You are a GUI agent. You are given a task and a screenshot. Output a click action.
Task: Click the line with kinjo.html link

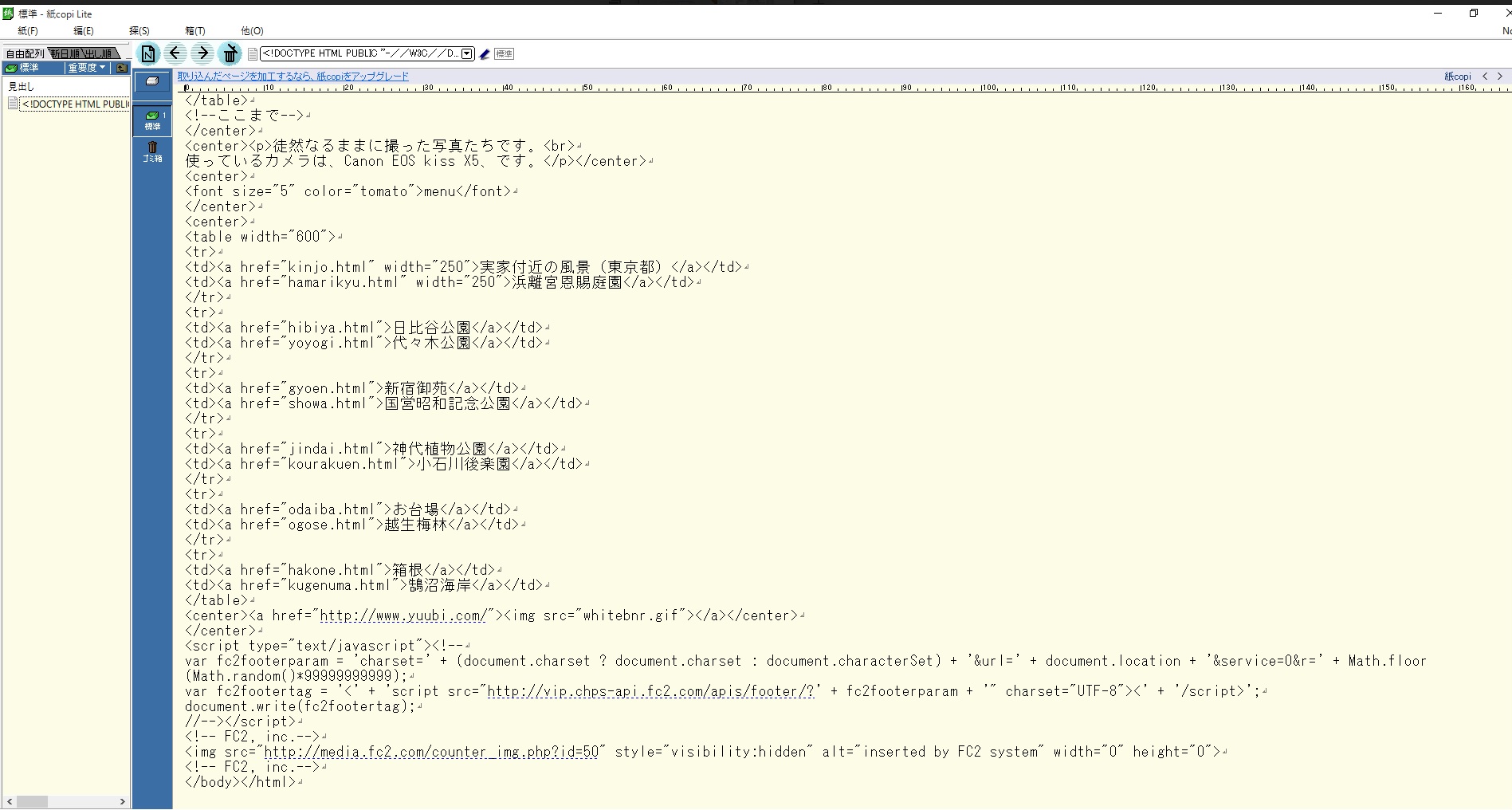pyautogui.click(x=467, y=267)
